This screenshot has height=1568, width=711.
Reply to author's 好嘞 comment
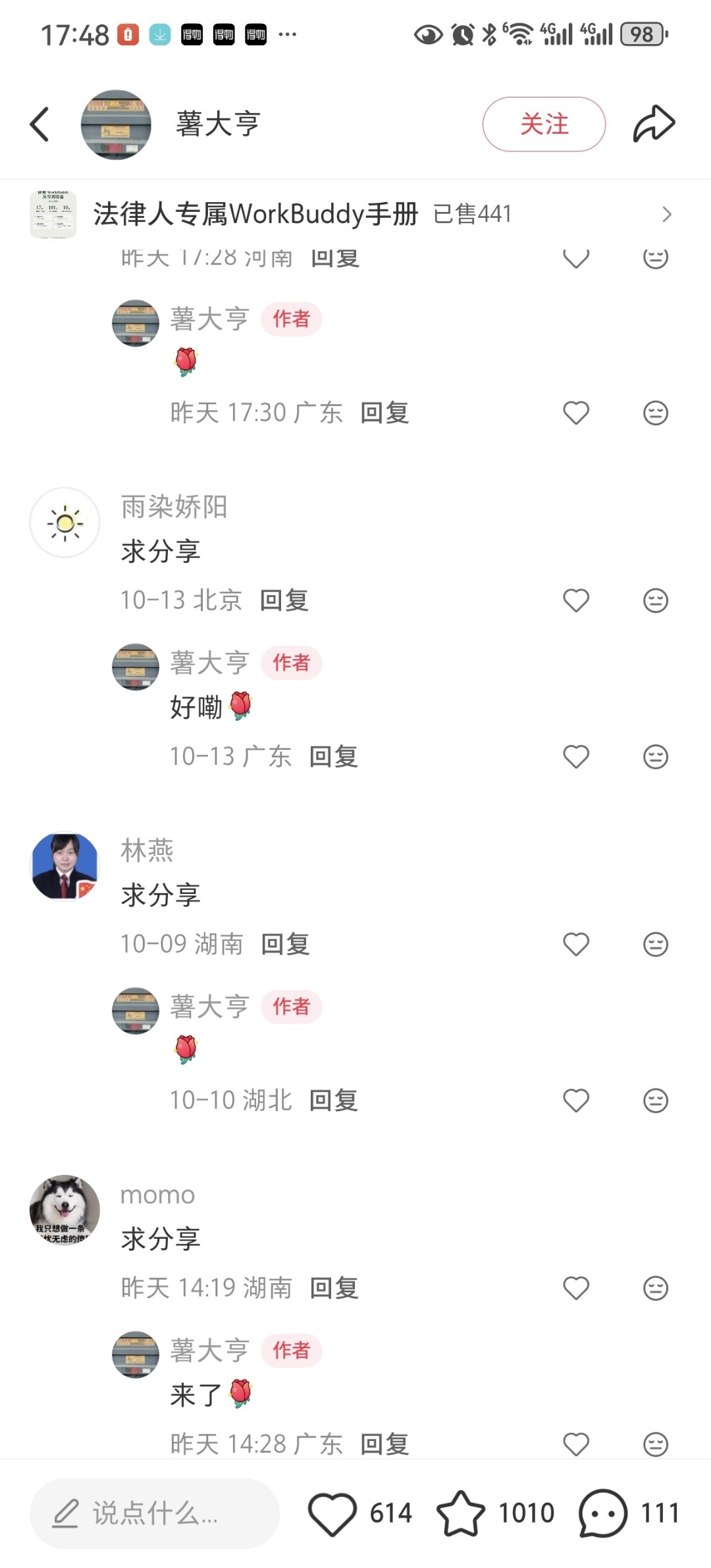click(334, 757)
